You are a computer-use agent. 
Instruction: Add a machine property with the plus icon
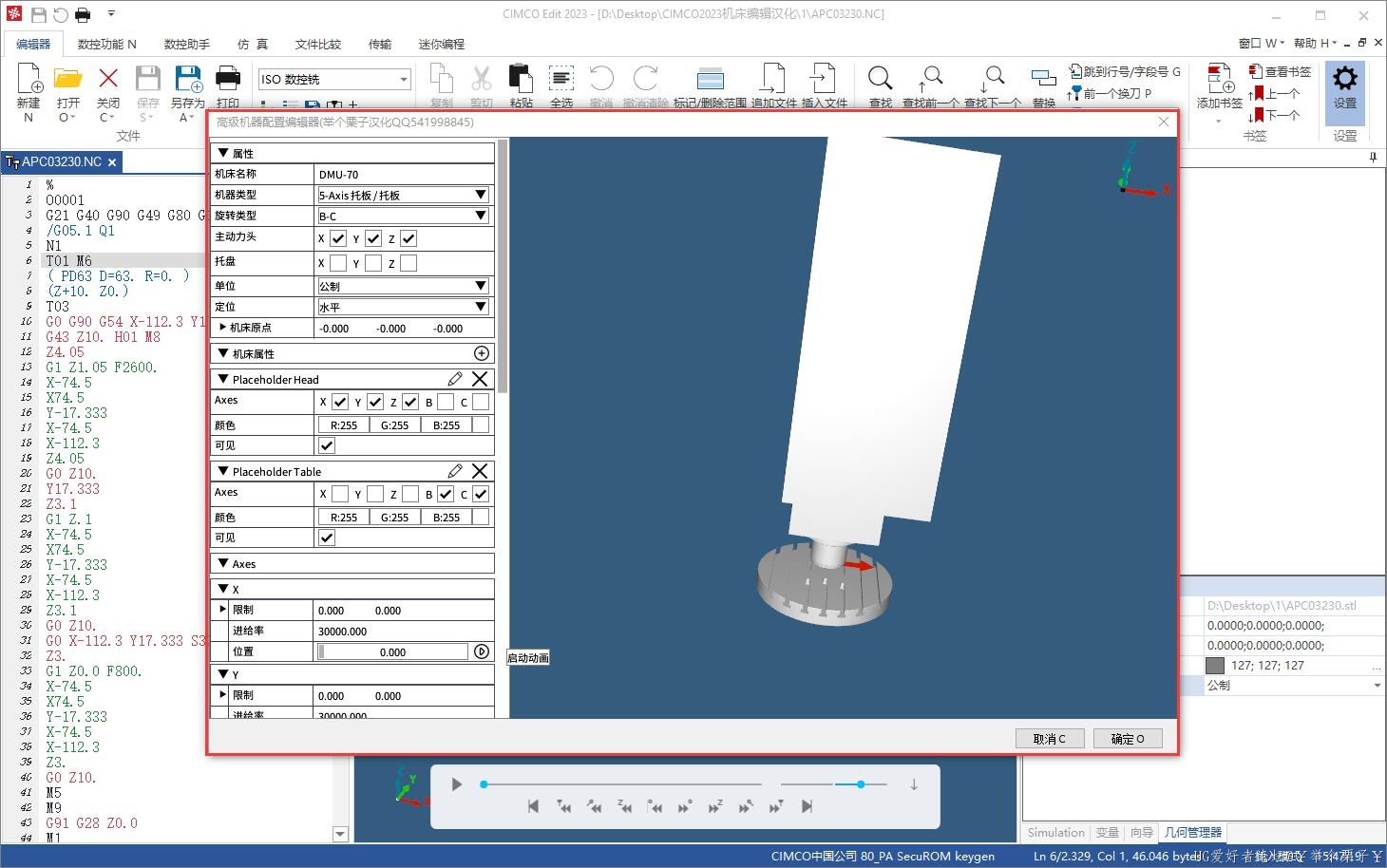pos(482,353)
